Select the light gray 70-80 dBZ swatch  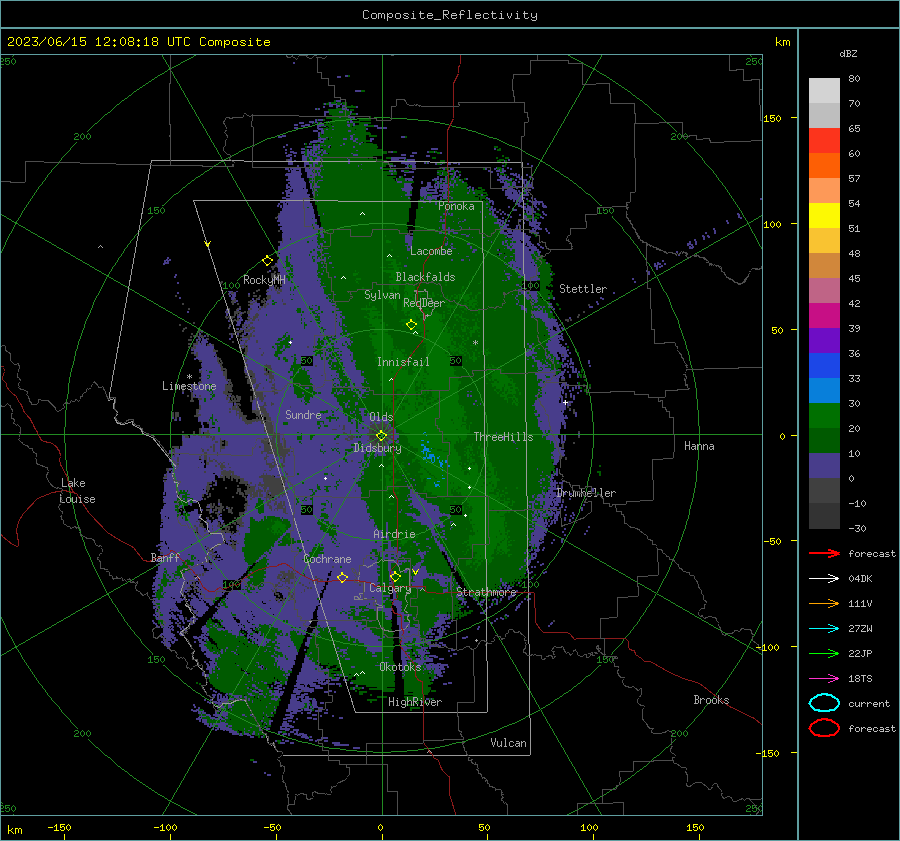(x=824, y=91)
